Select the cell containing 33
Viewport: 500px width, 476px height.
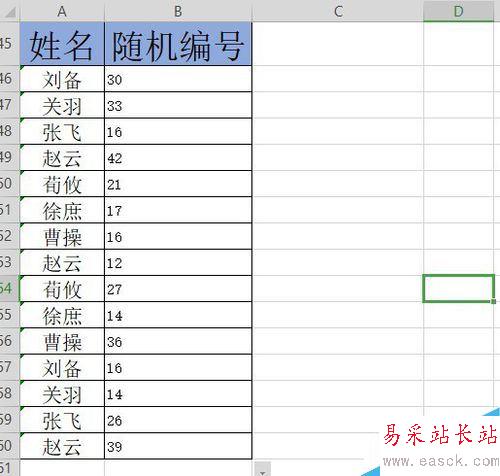click(178, 105)
